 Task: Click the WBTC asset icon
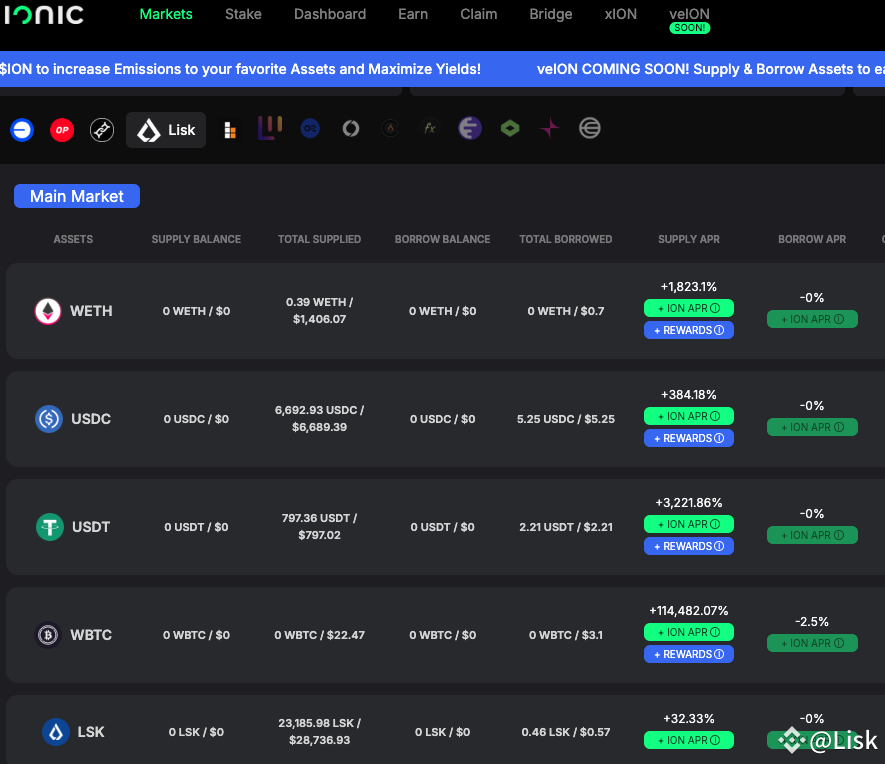(x=47, y=635)
